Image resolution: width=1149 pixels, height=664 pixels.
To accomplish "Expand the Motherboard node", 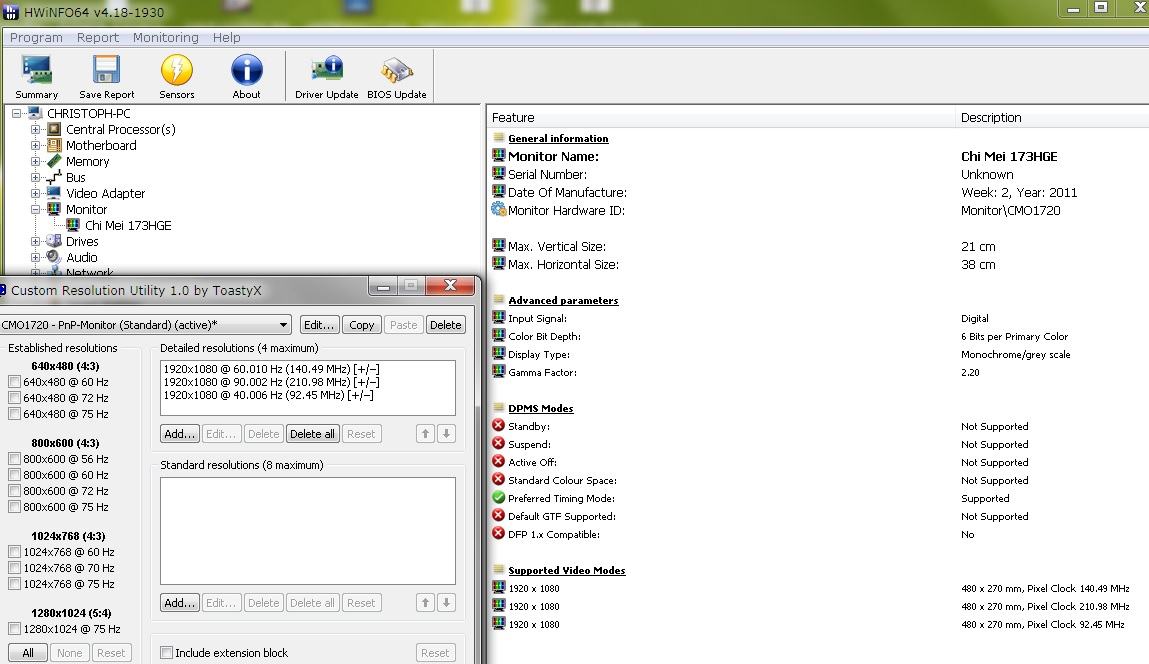I will (x=35, y=145).
